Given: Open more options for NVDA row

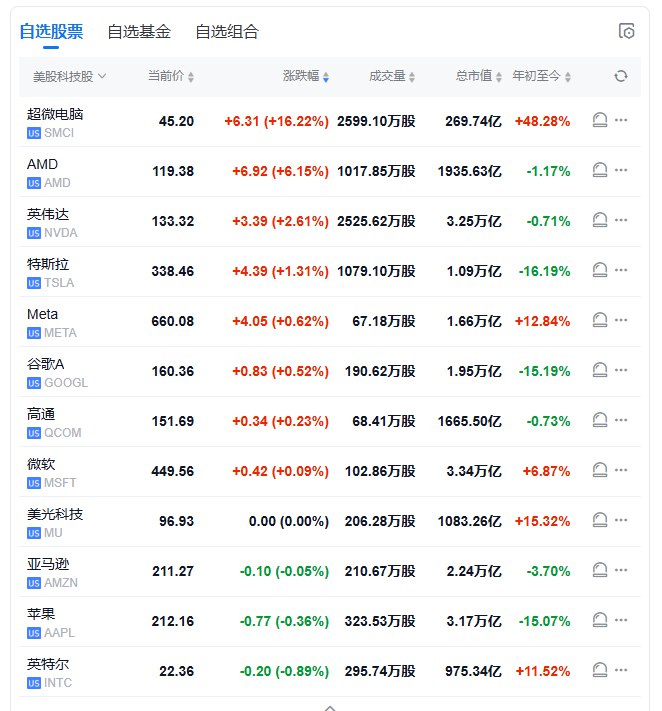Looking at the screenshot, I should (621, 220).
